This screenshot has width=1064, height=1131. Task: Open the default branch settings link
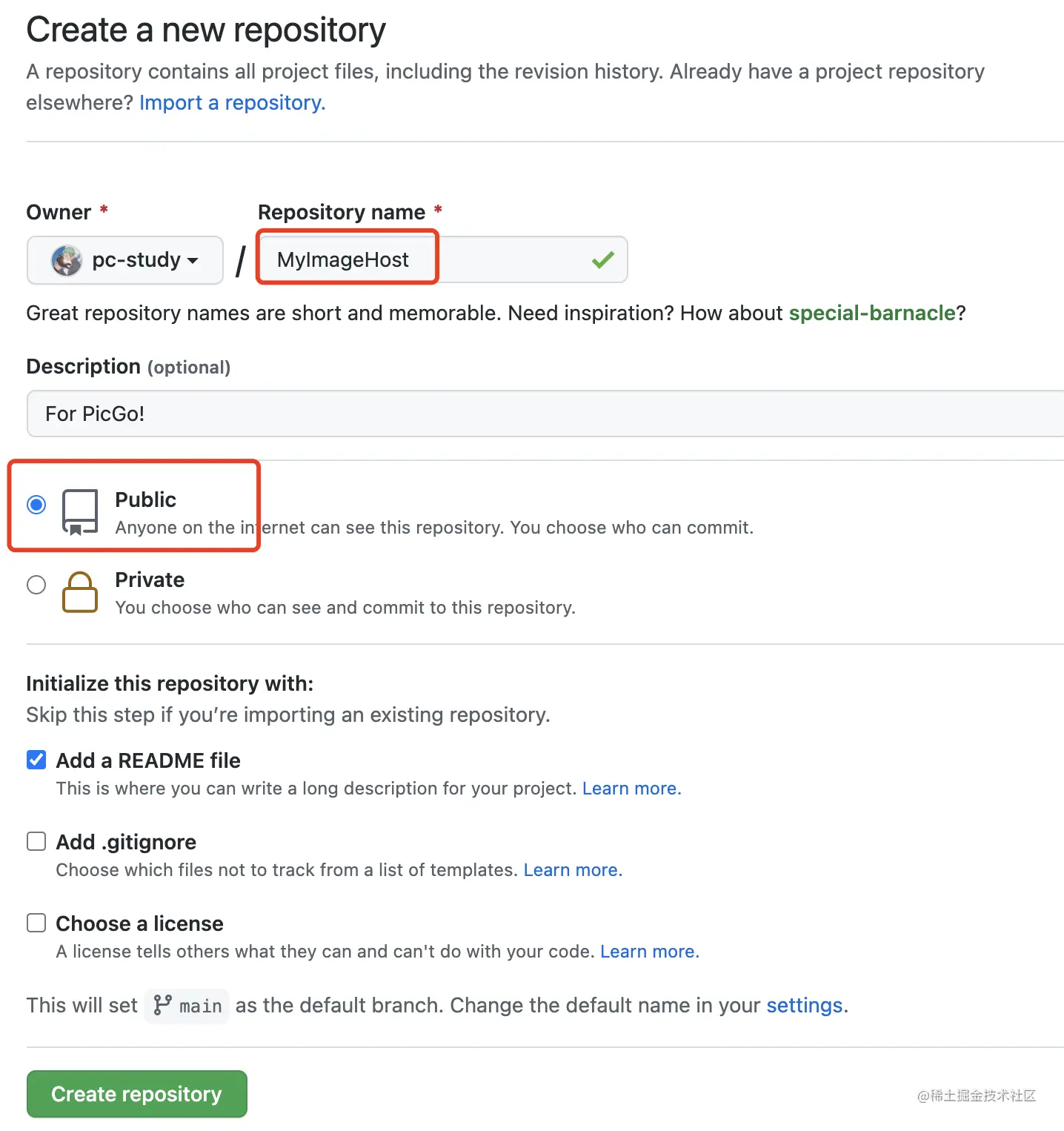coord(807,1005)
